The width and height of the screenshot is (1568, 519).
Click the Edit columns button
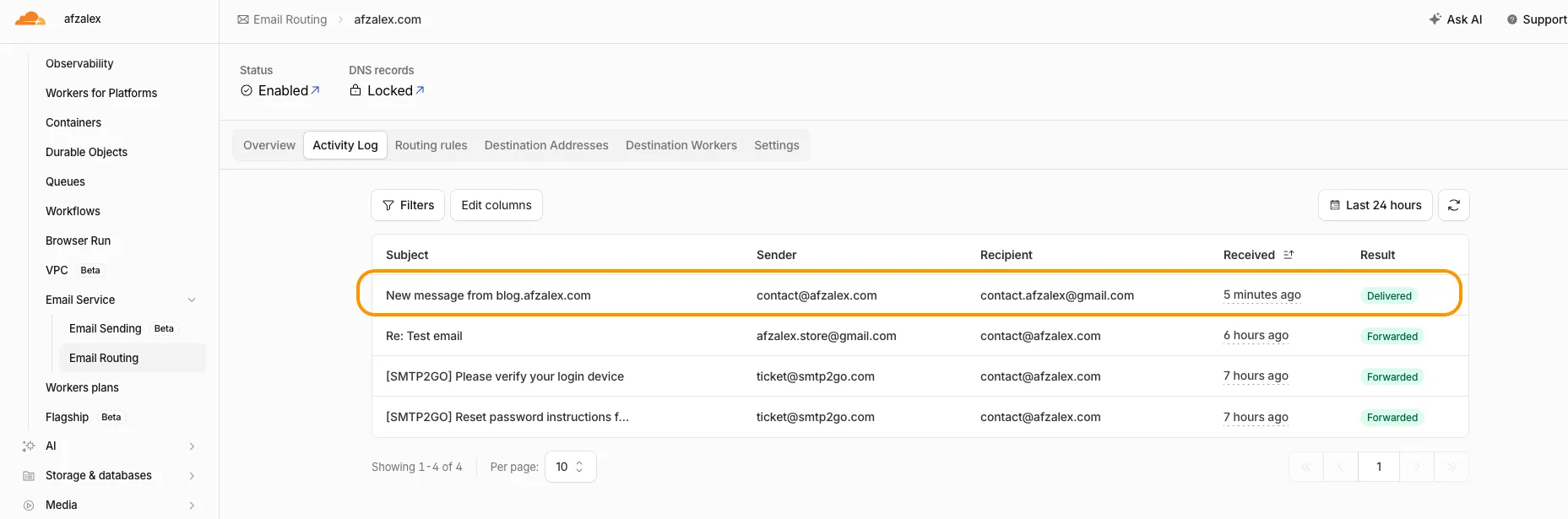click(x=496, y=205)
